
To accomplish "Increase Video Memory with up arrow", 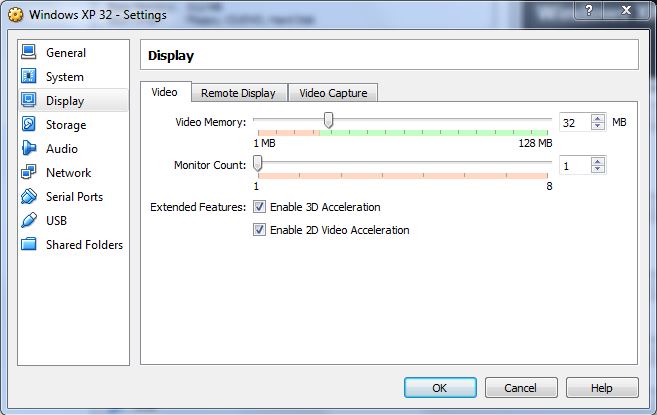I will click(x=598, y=118).
